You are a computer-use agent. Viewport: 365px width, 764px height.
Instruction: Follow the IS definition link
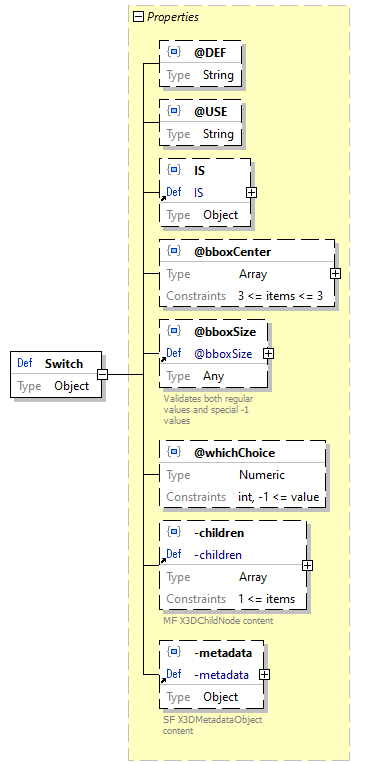(199, 193)
